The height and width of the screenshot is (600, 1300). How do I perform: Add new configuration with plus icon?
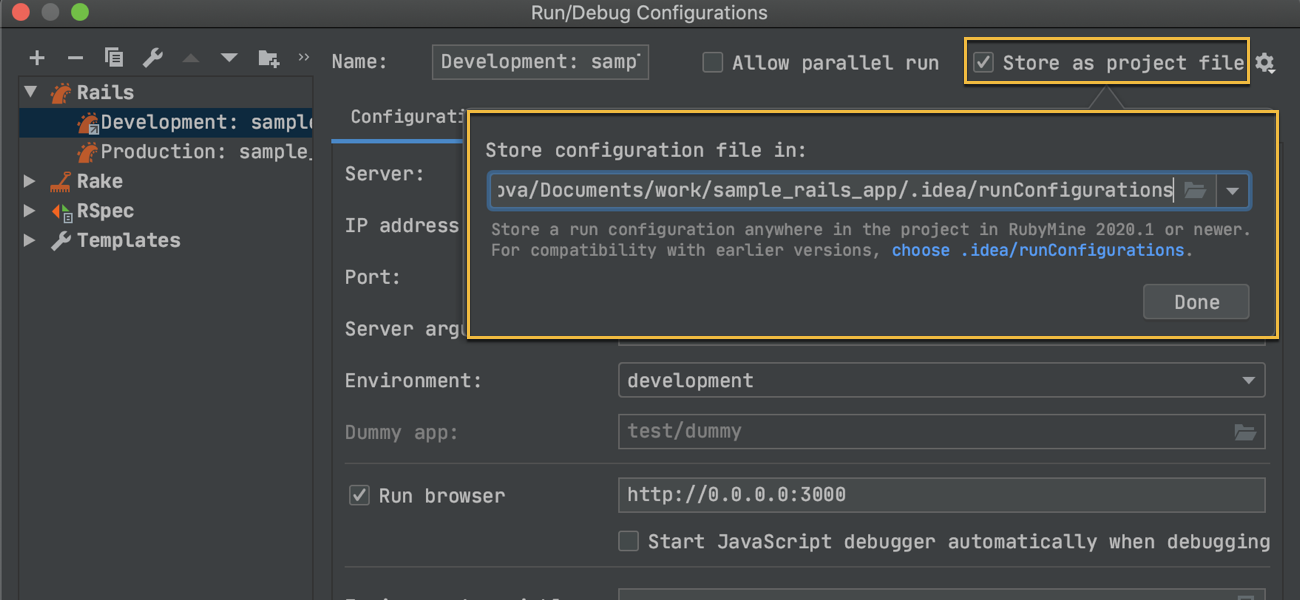point(37,58)
